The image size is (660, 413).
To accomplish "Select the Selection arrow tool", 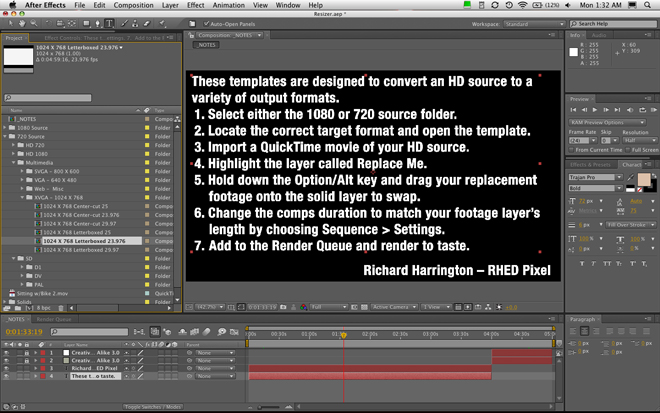I will pos(11,24).
